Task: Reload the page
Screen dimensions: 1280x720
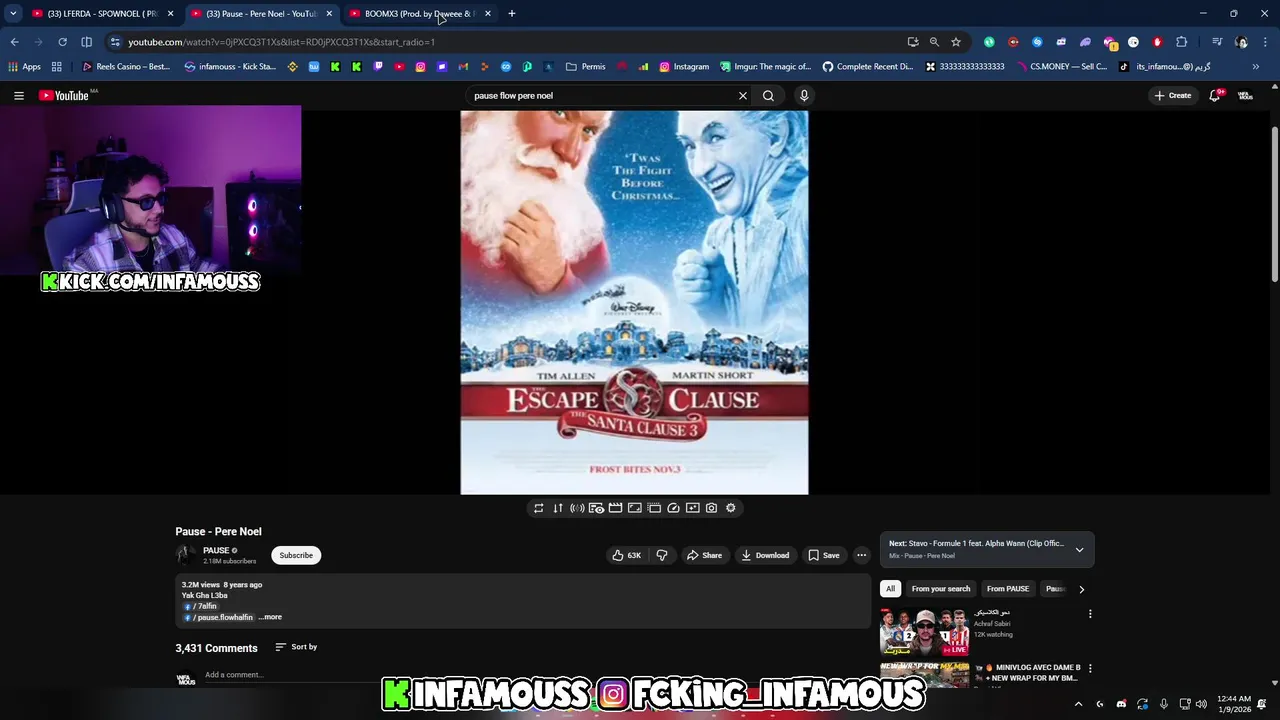Action: click(x=62, y=42)
